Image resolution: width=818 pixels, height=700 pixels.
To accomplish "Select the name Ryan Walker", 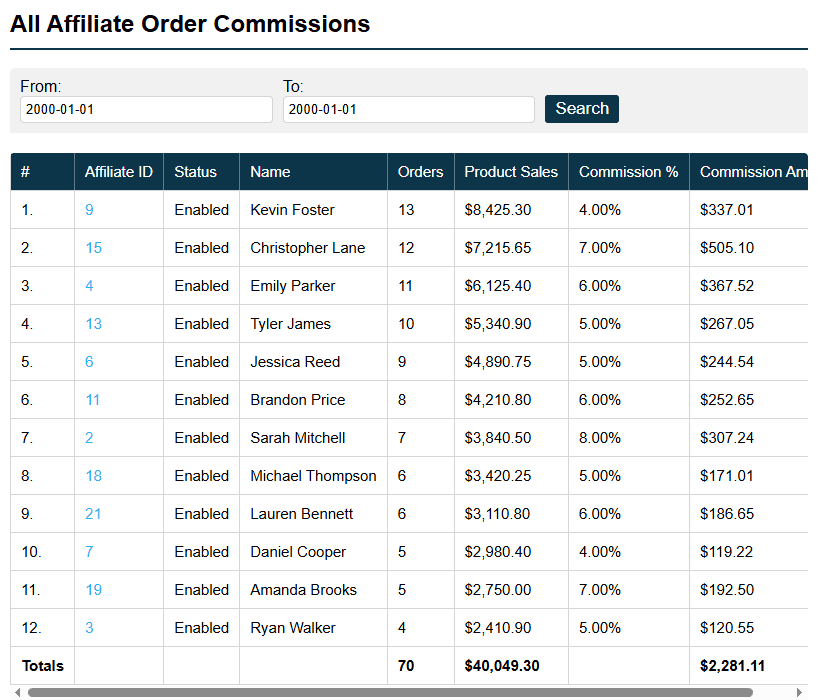I will pyautogui.click(x=293, y=628).
